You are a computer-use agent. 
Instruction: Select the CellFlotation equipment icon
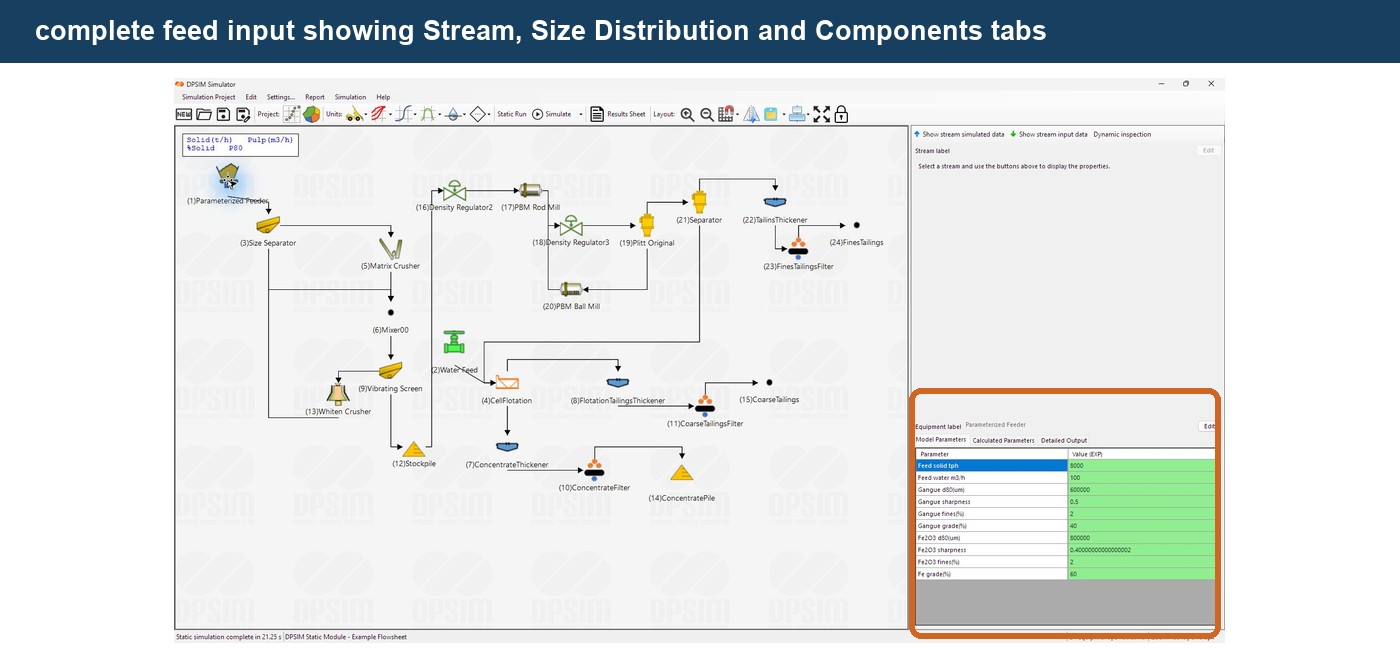(507, 383)
